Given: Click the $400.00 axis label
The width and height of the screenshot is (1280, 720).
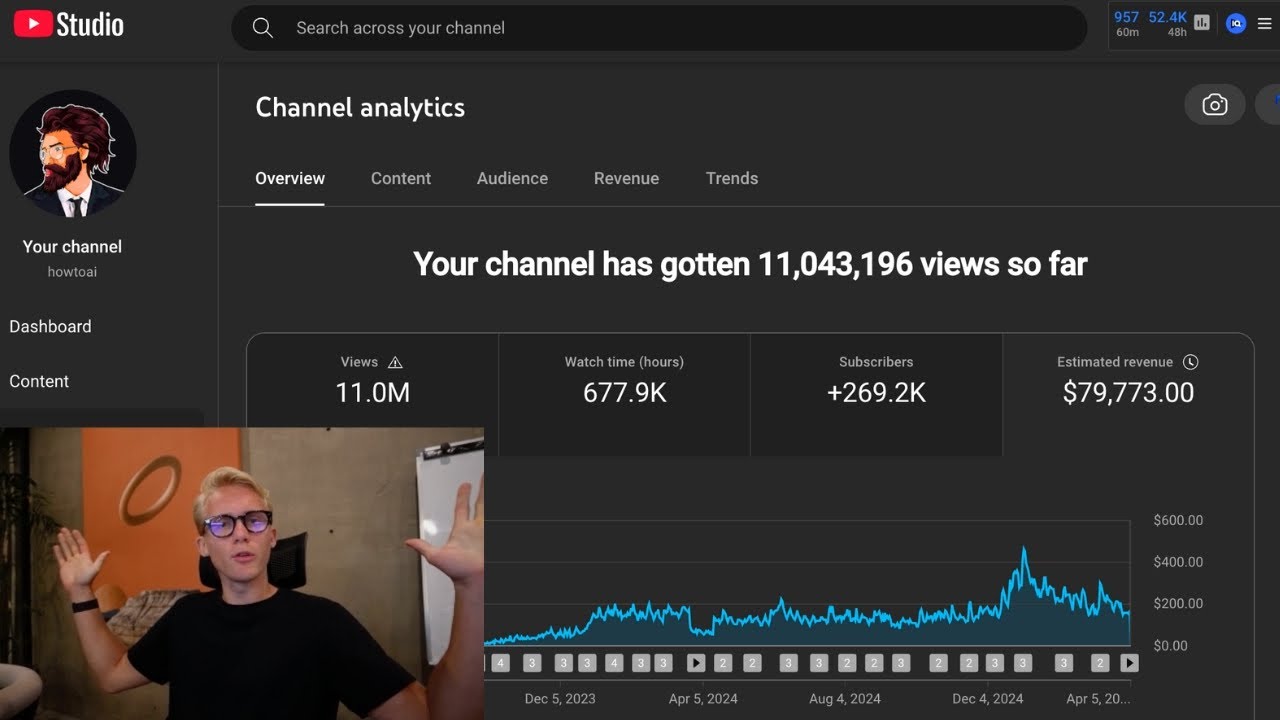Looking at the screenshot, I should (1178, 562).
